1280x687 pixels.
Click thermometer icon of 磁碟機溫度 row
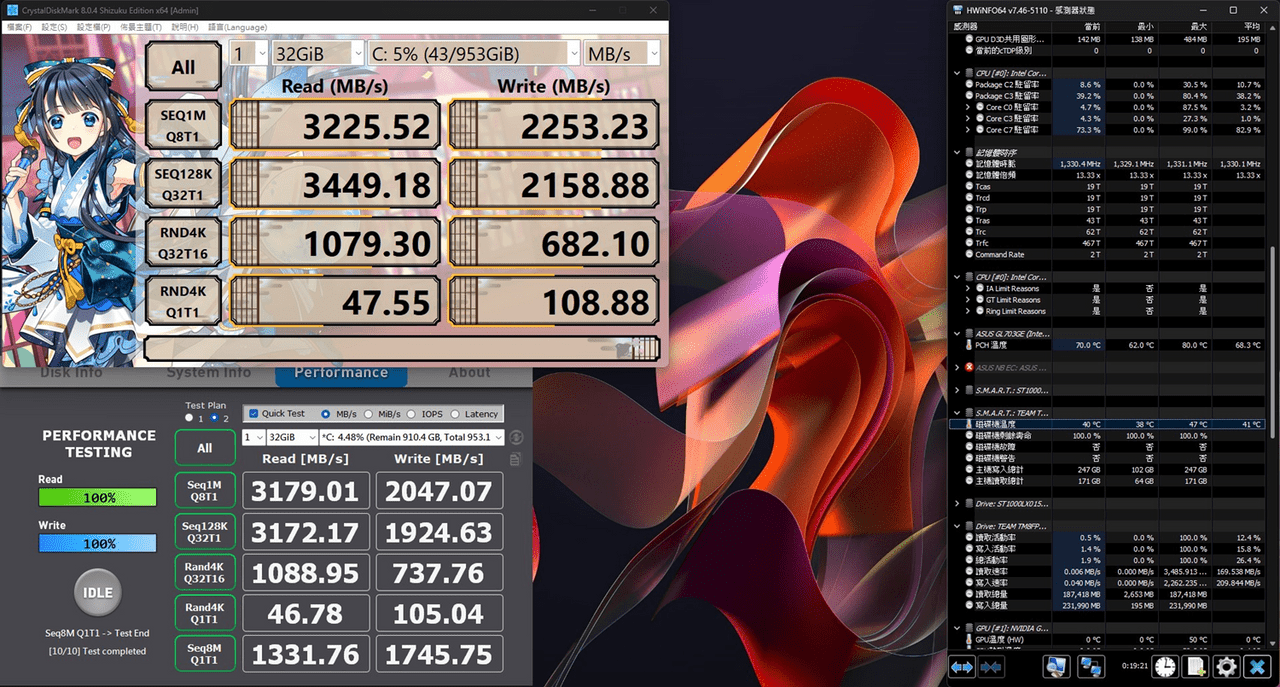coord(969,424)
